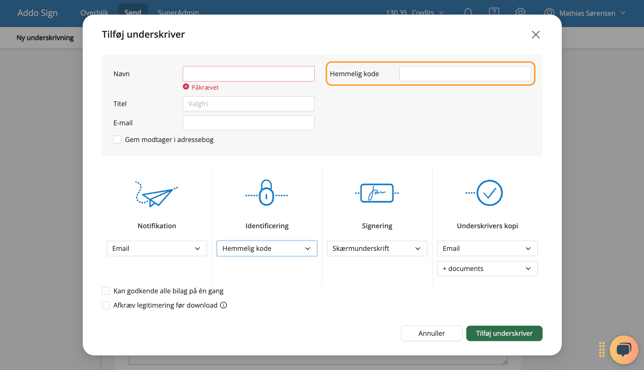Viewport: 644px width, 370px height.
Task: Open the Skærmunderskrift signing dropdown
Action: [x=377, y=248]
